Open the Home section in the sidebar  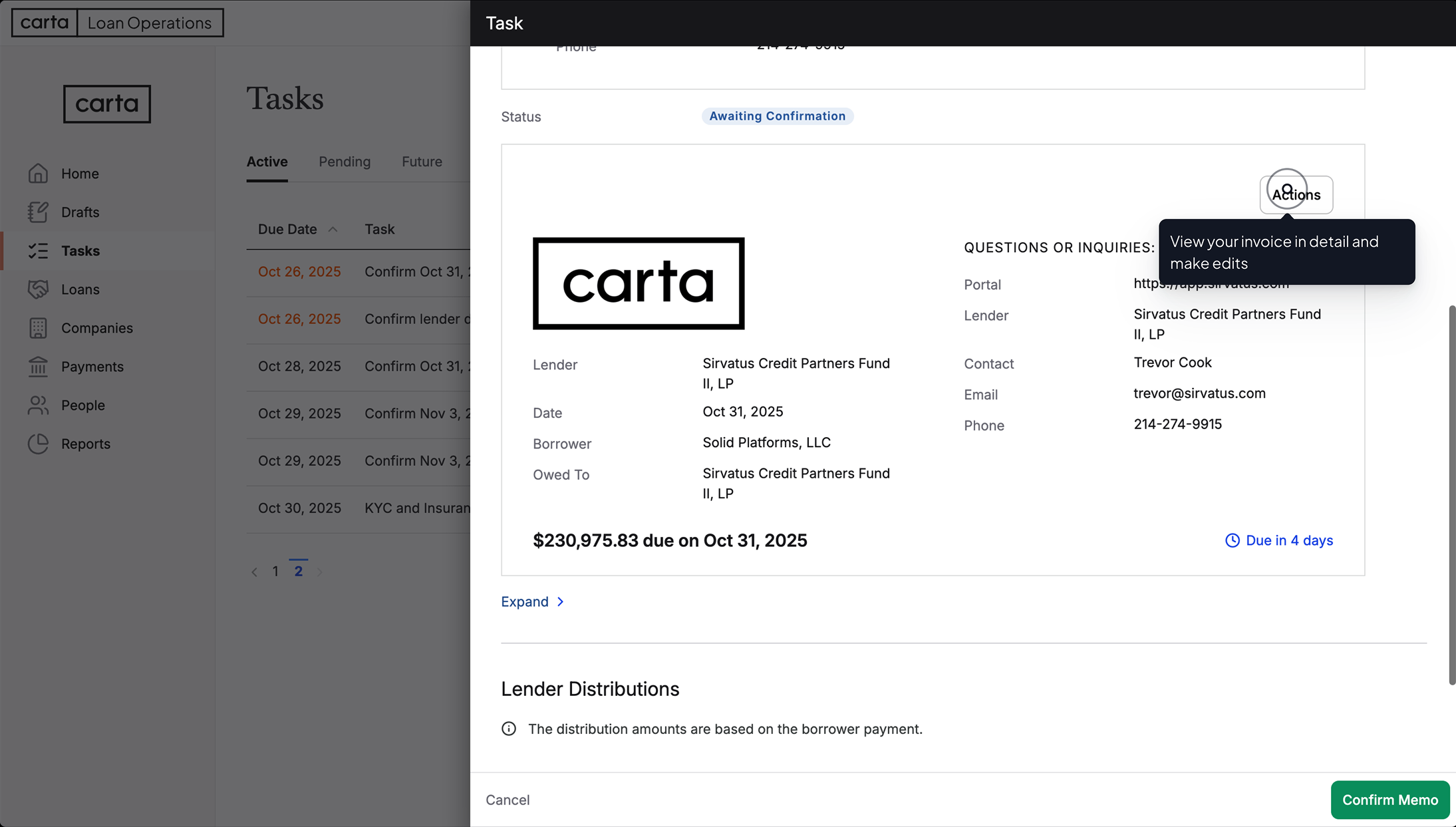pyautogui.click(x=80, y=173)
